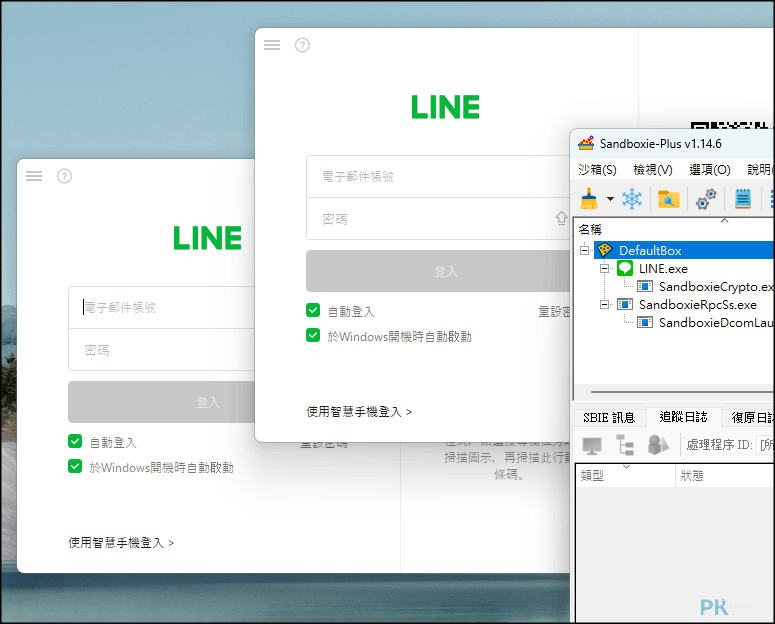
Task: Click 密碼 field in front LINE window
Action: 438,219
